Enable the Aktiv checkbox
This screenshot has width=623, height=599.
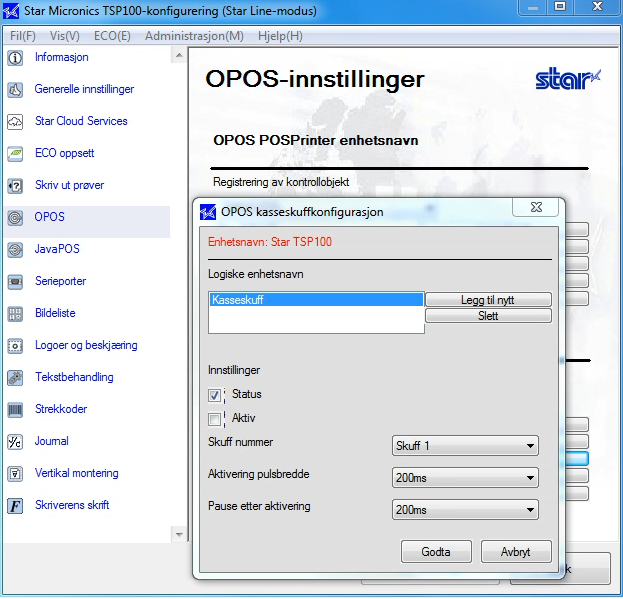click(x=215, y=419)
